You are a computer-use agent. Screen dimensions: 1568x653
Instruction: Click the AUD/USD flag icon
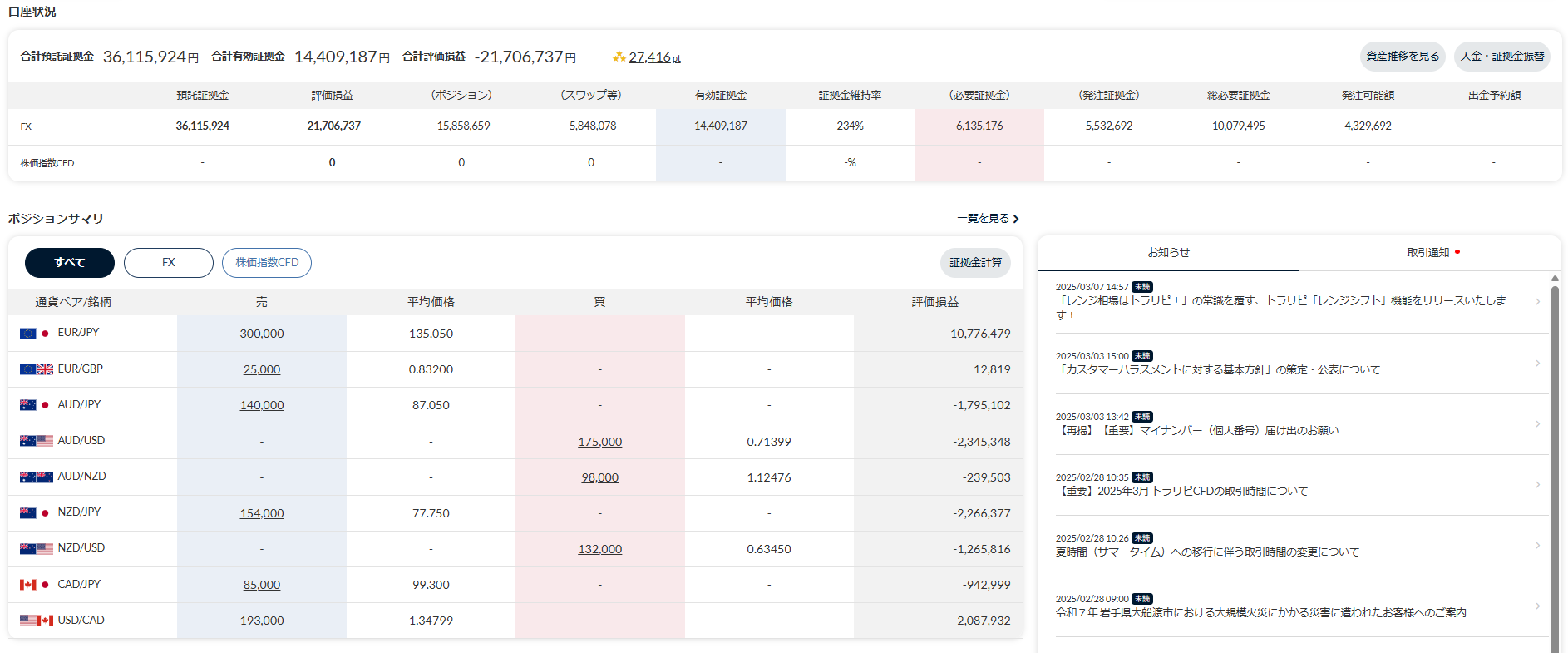36,441
